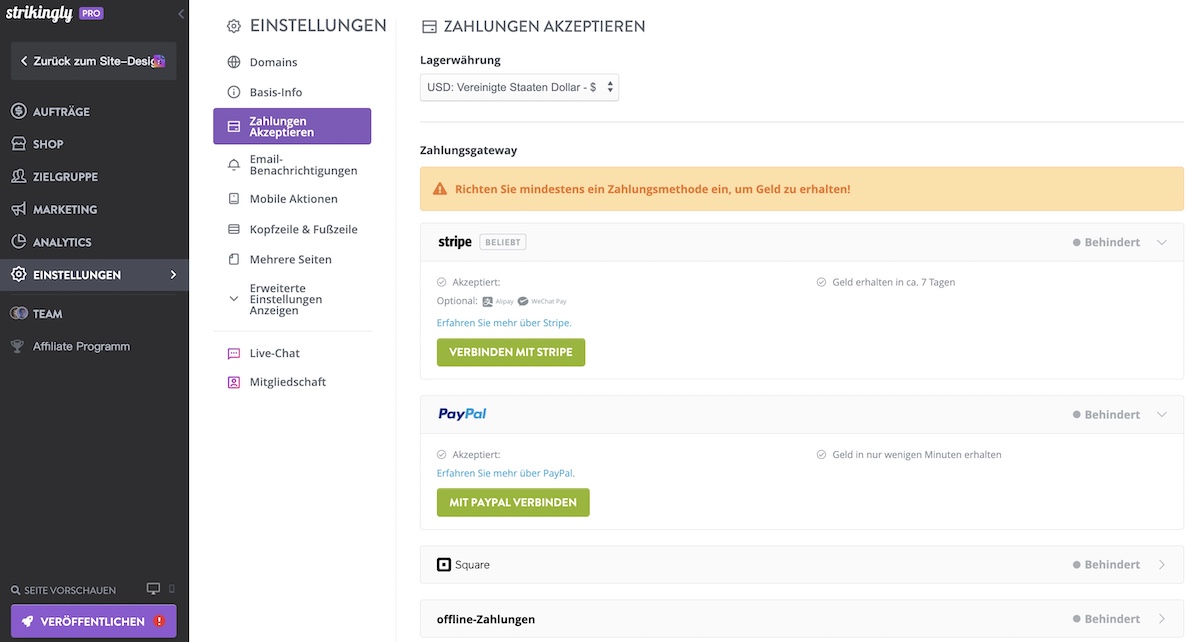
Task: Collapse the Stripe payment gateway section
Action: click(x=1161, y=242)
